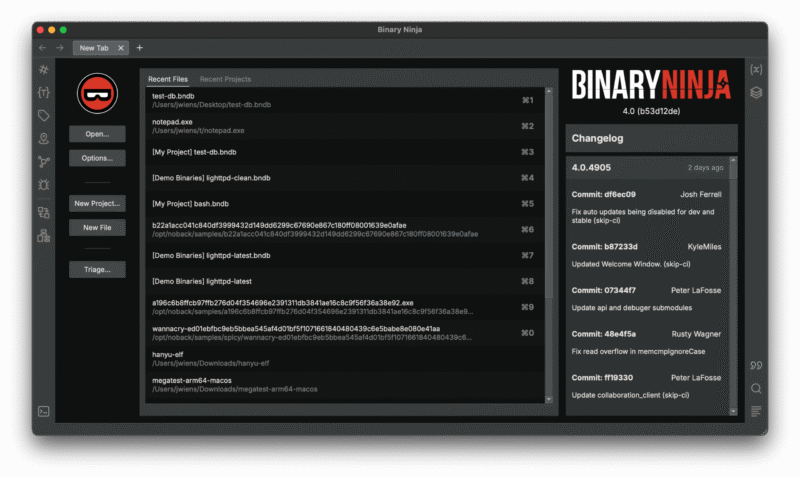Open recent file test-db.bndb on Desktop

(344, 100)
